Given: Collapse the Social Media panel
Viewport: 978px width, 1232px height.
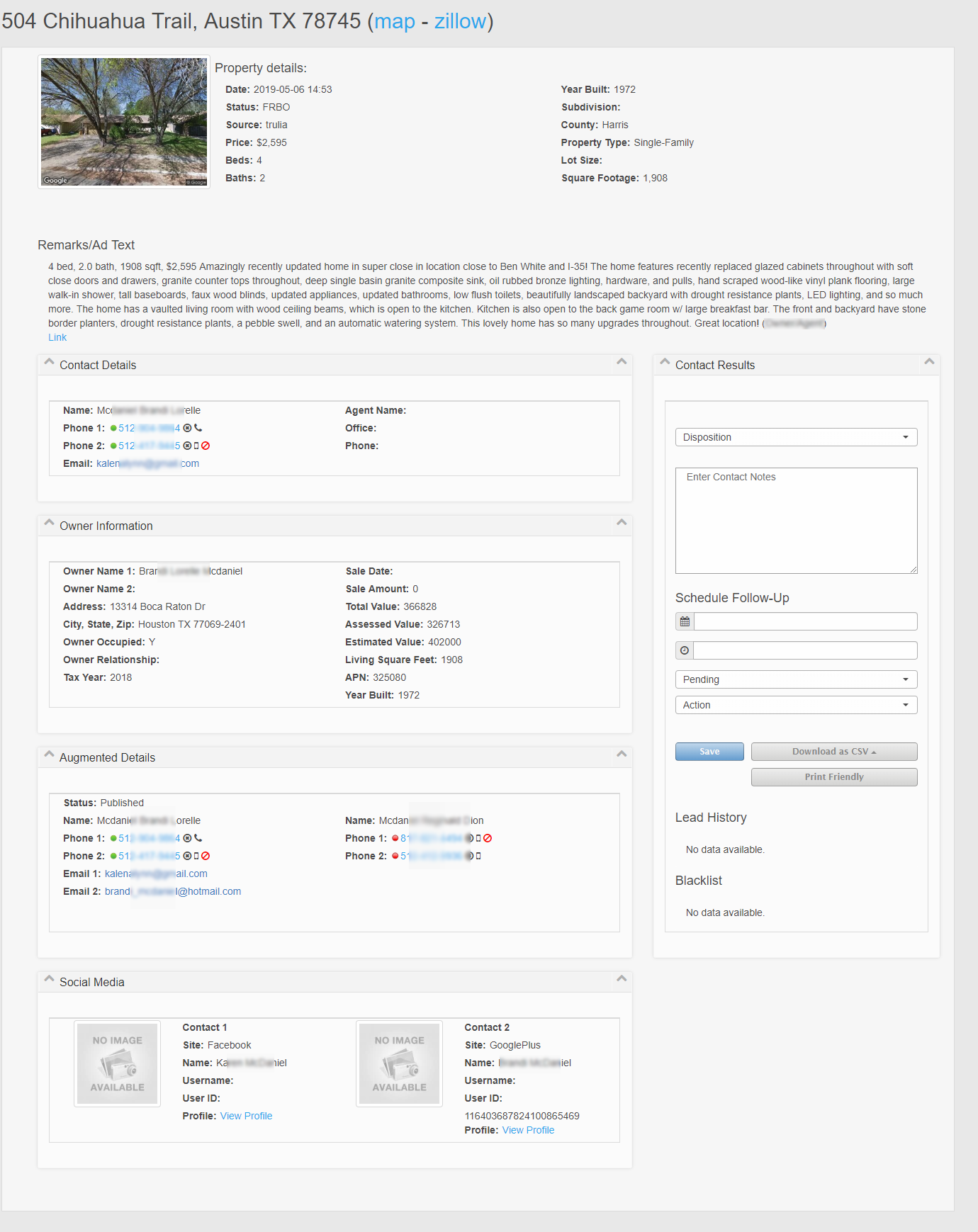Looking at the screenshot, I should [x=622, y=979].
